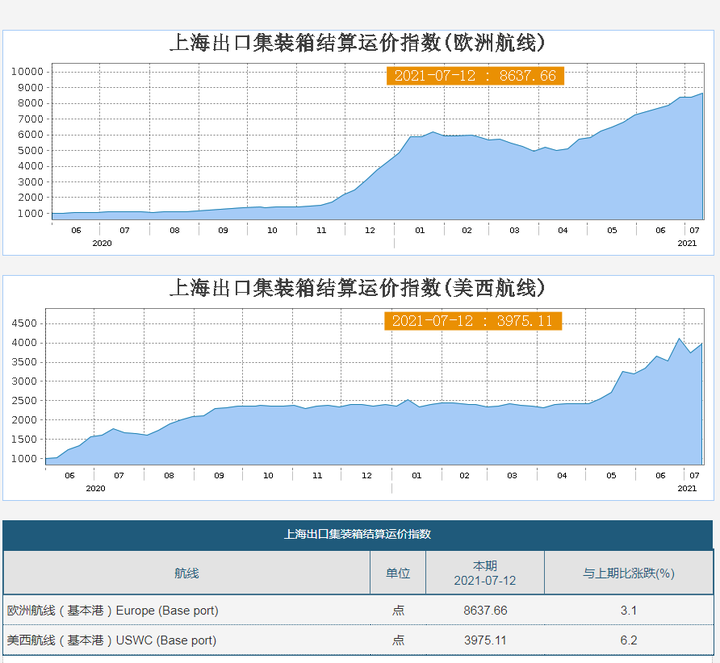Click the 6.2 percent change cell

point(629,640)
